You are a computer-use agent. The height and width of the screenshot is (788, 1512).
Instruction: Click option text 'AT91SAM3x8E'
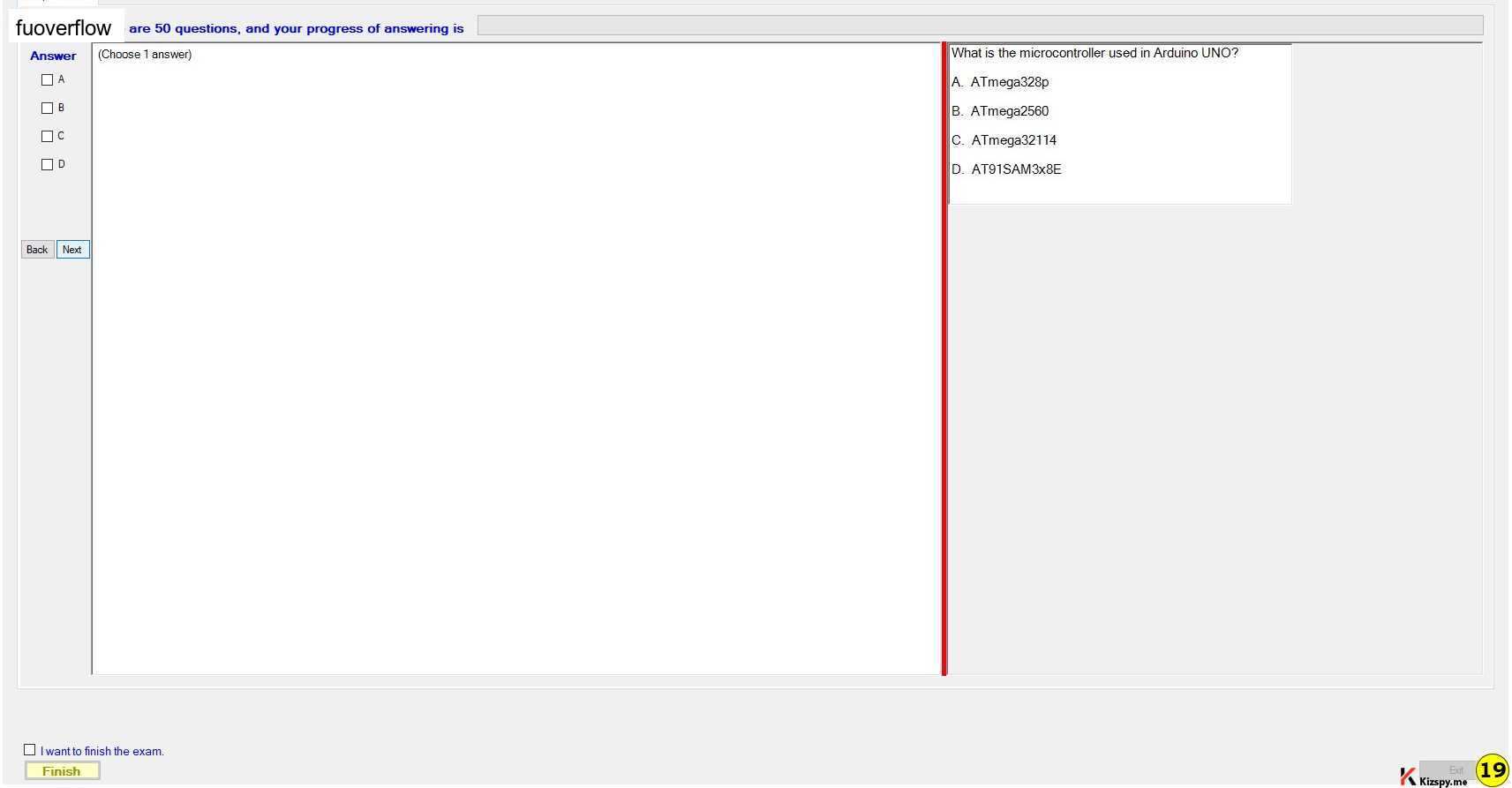1017,169
